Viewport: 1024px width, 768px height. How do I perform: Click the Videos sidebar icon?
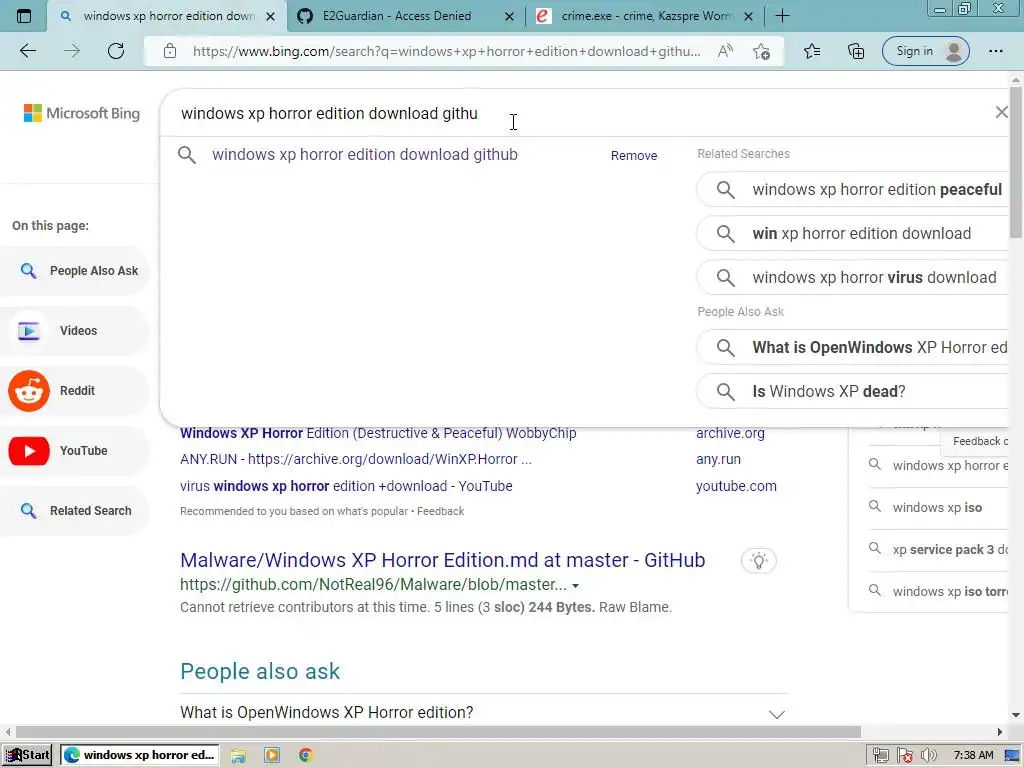pyautogui.click(x=29, y=330)
